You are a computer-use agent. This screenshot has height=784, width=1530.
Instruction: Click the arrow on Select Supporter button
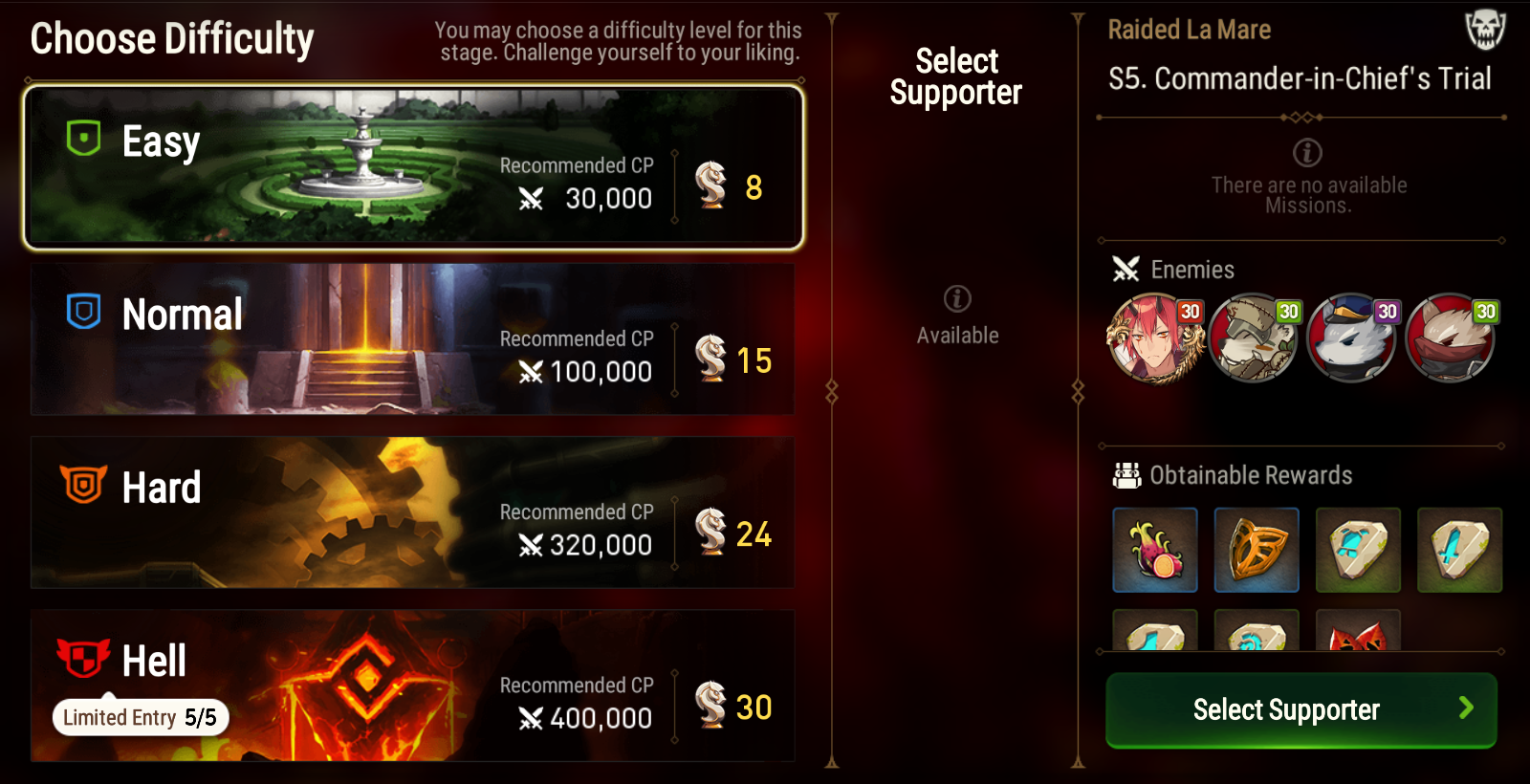coord(1466,708)
